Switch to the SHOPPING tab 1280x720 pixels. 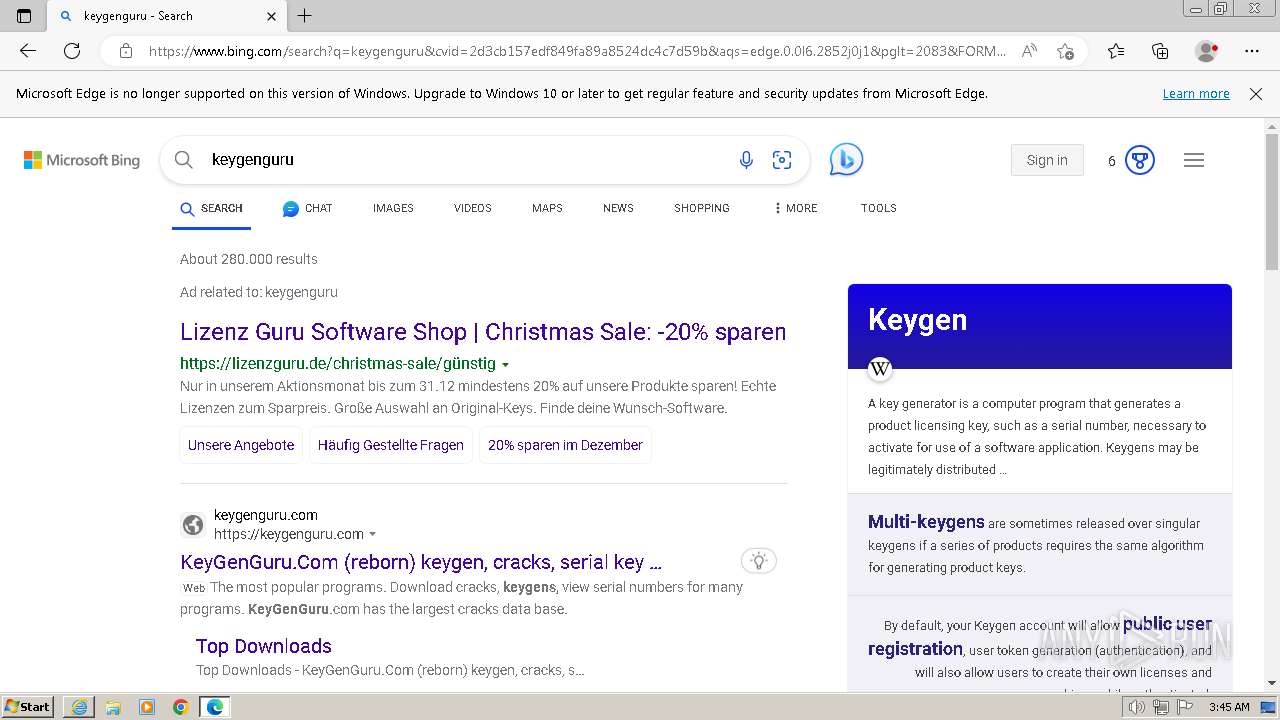click(702, 208)
